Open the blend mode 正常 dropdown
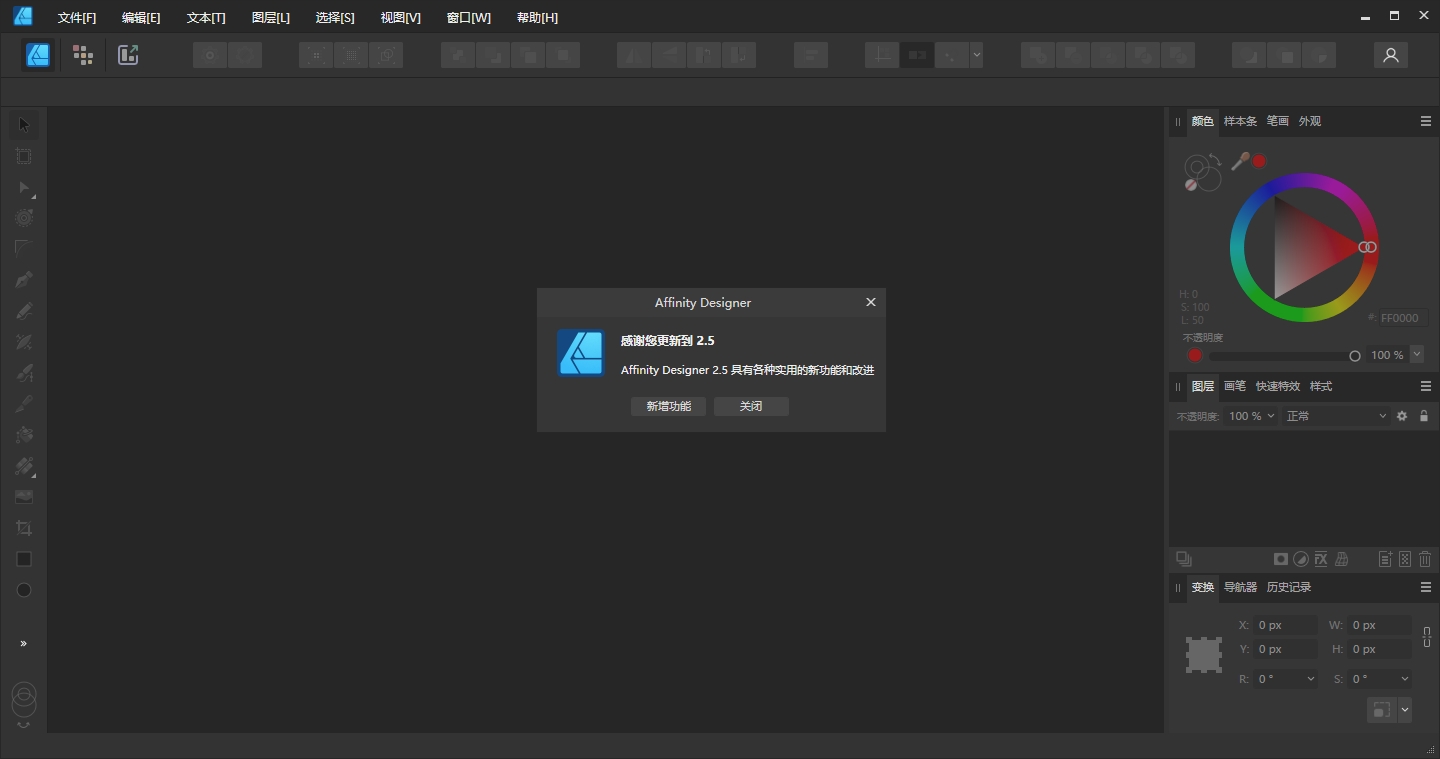Viewport: 1440px width, 759px height. coord(1336,416)
